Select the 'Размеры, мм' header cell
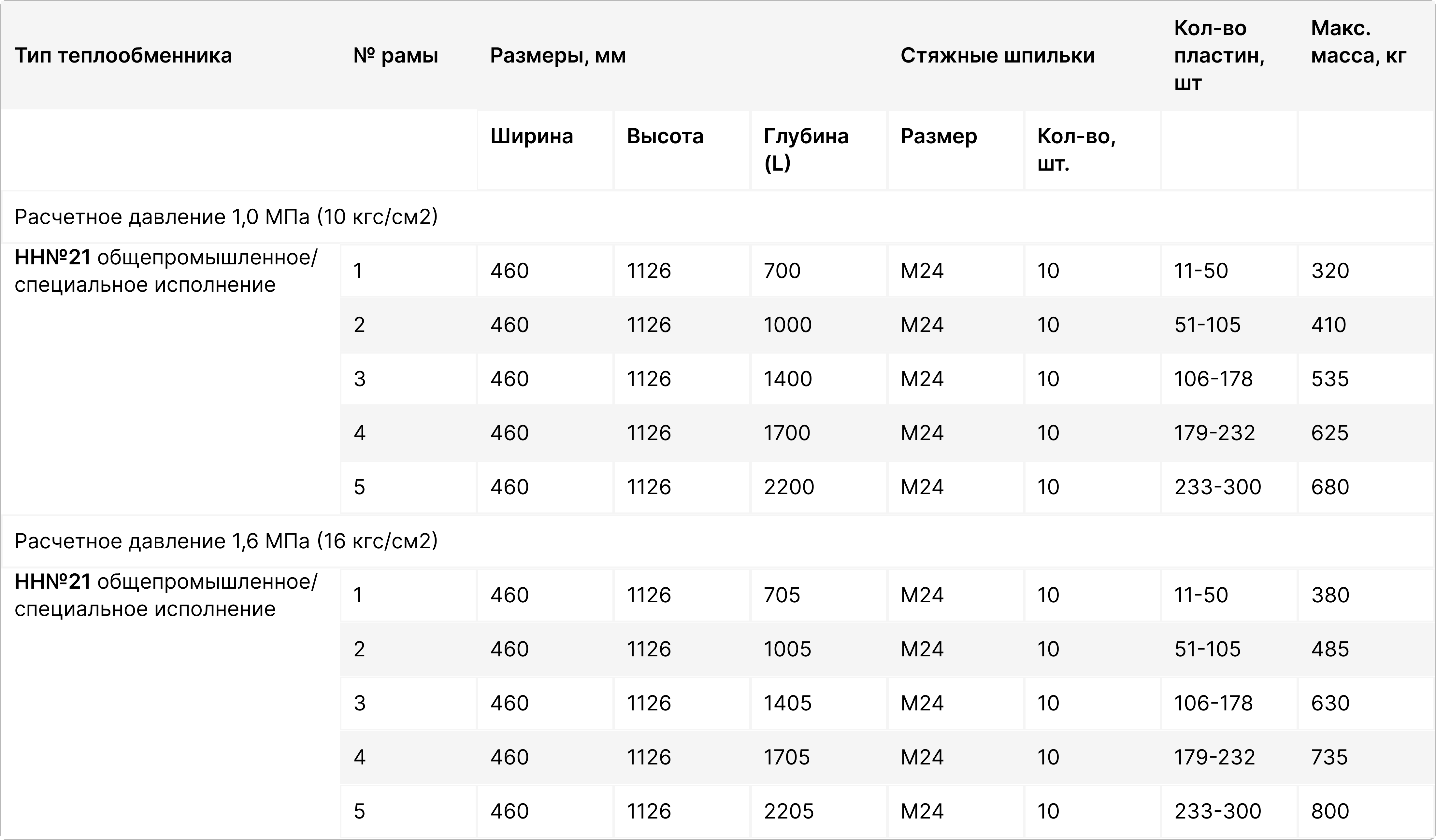The height and width of the screenshot is (840, 1436). pyautogui.click(x=558, y=56)
